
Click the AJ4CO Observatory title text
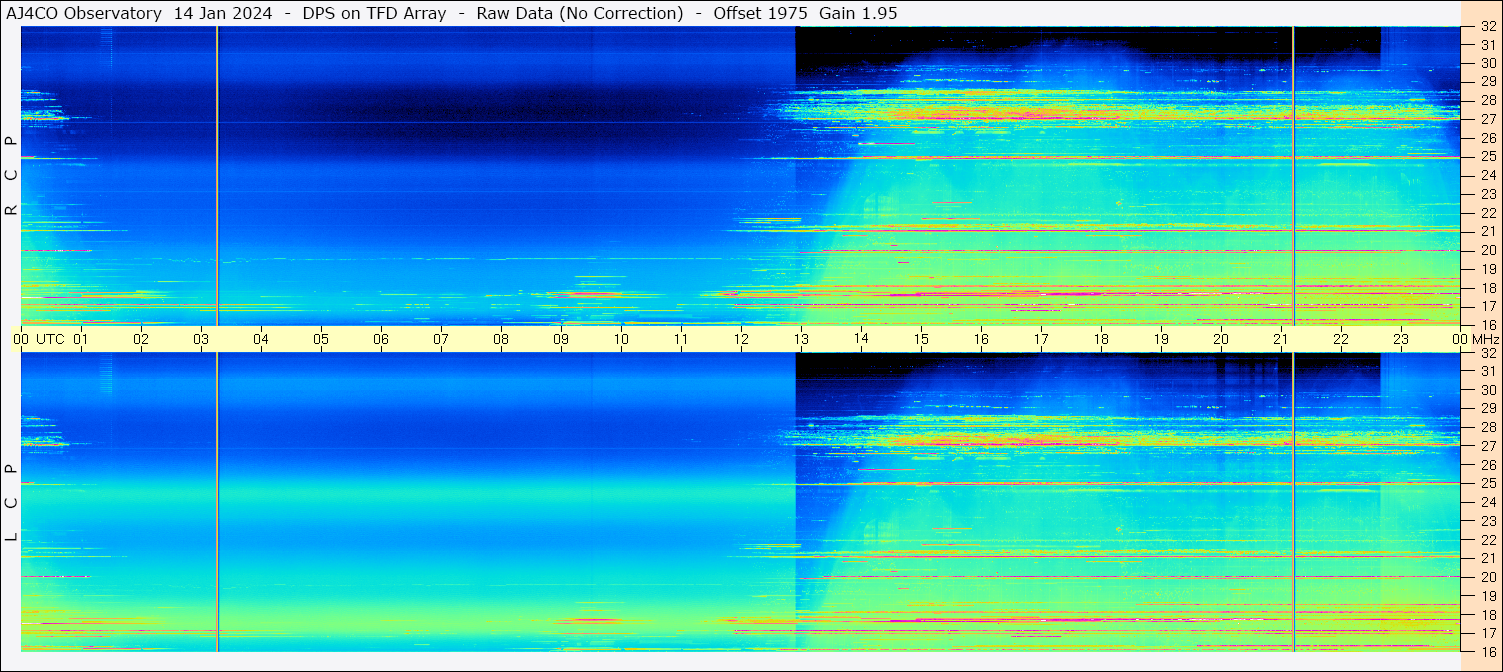tap(84, 13)
